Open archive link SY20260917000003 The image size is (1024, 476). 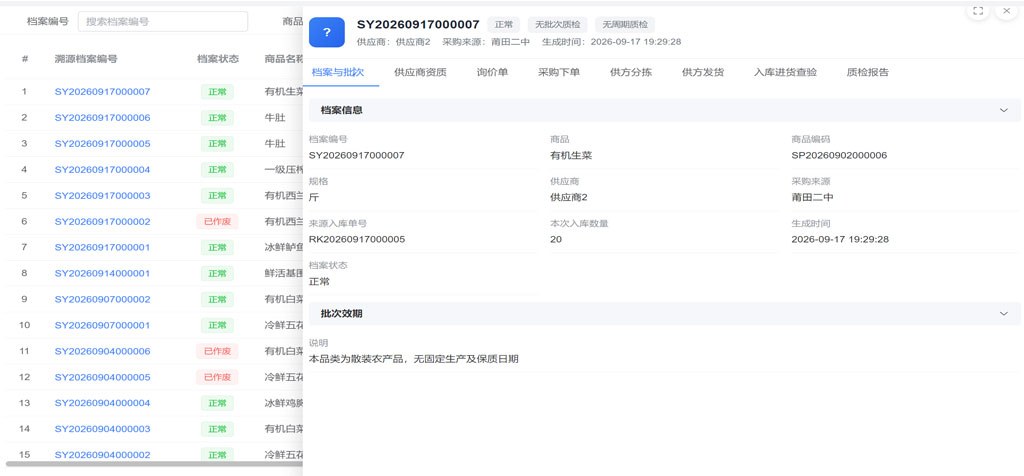[x=103, y=196]
